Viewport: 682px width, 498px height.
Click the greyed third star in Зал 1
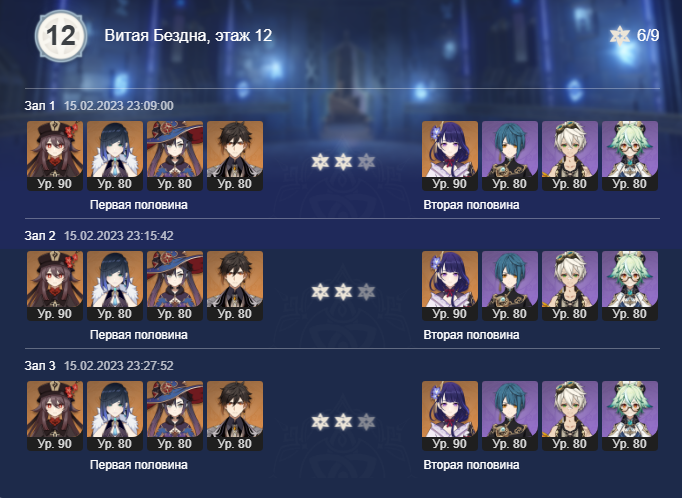[x=366, y=162]
